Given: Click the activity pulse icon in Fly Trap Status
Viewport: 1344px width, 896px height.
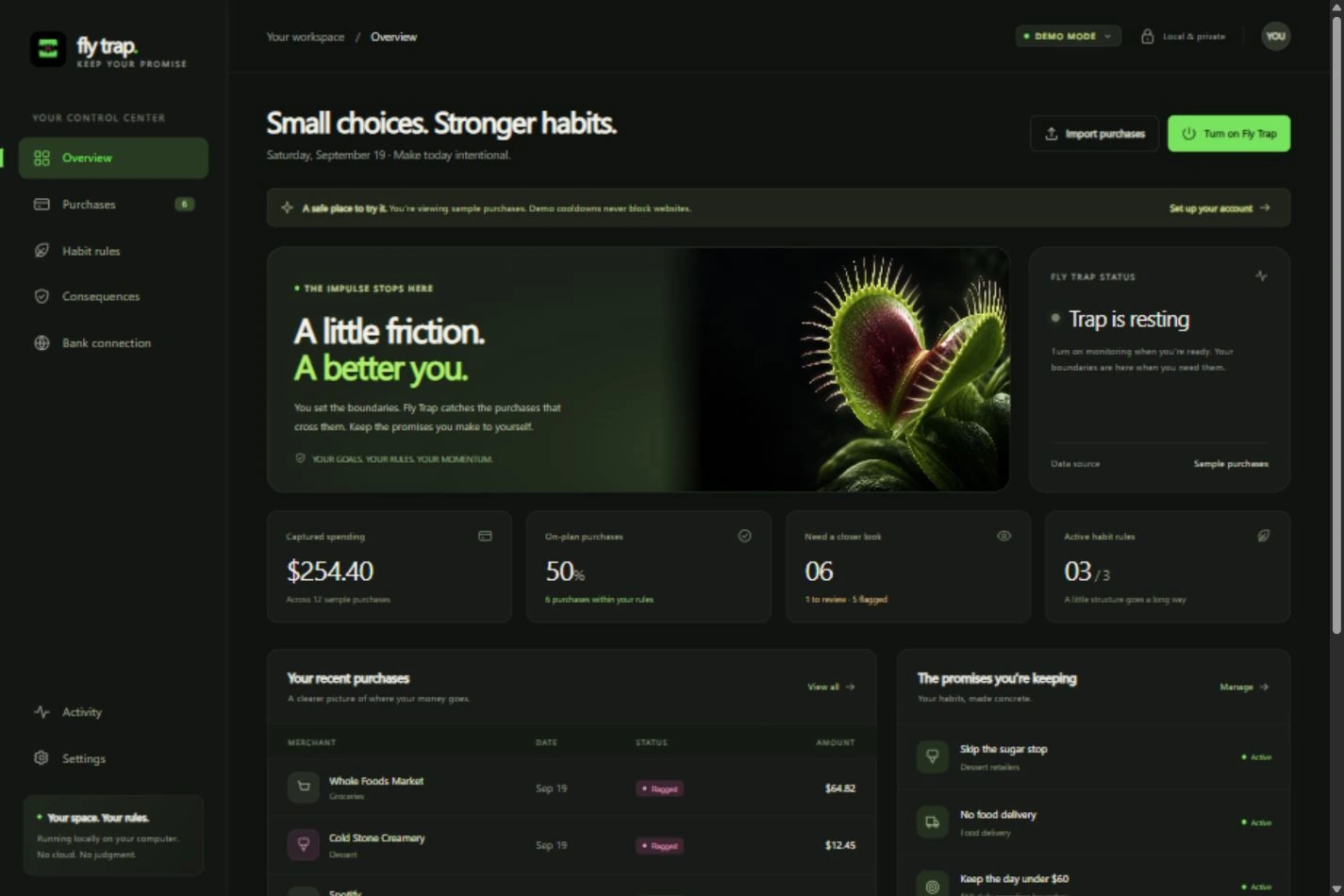Looking at the screenshot, I should click(x=1261, y=275).
